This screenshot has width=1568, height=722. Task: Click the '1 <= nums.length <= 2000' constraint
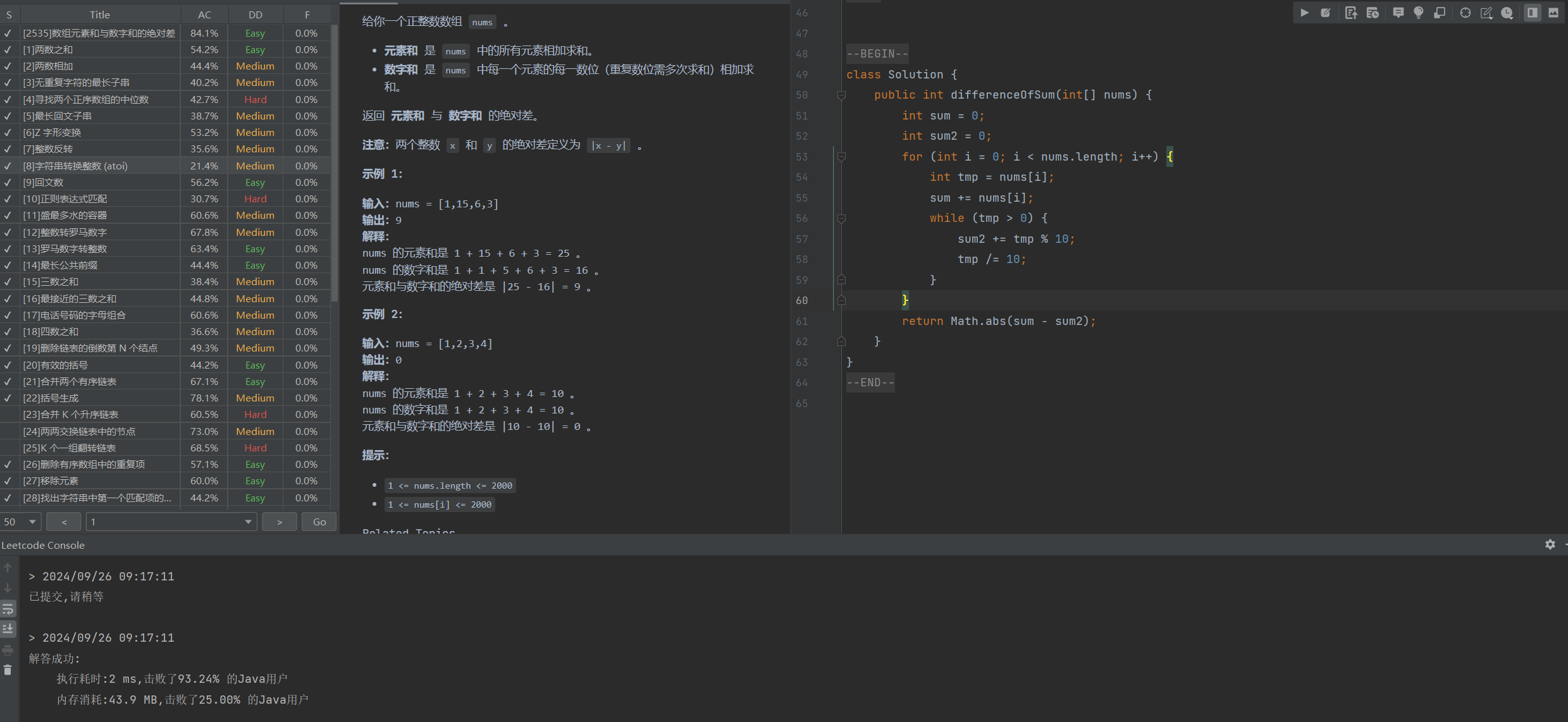(450, 486)
